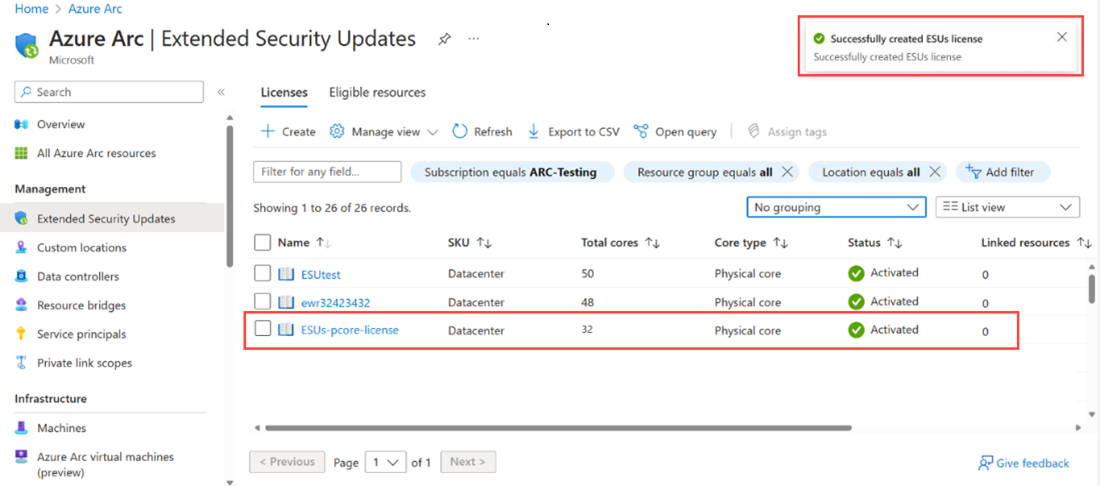1100x486 pixels.
Task: Toggle the select-all checkbox in header
Action: [262, 242]
